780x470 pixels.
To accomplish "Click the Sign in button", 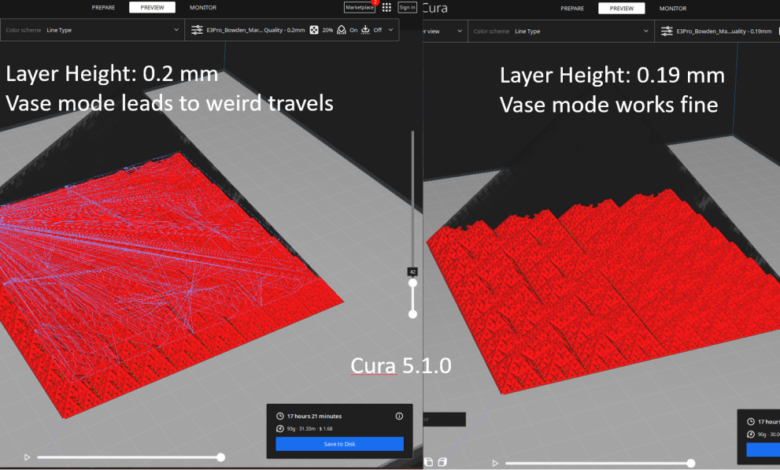I will pos(407,7).
